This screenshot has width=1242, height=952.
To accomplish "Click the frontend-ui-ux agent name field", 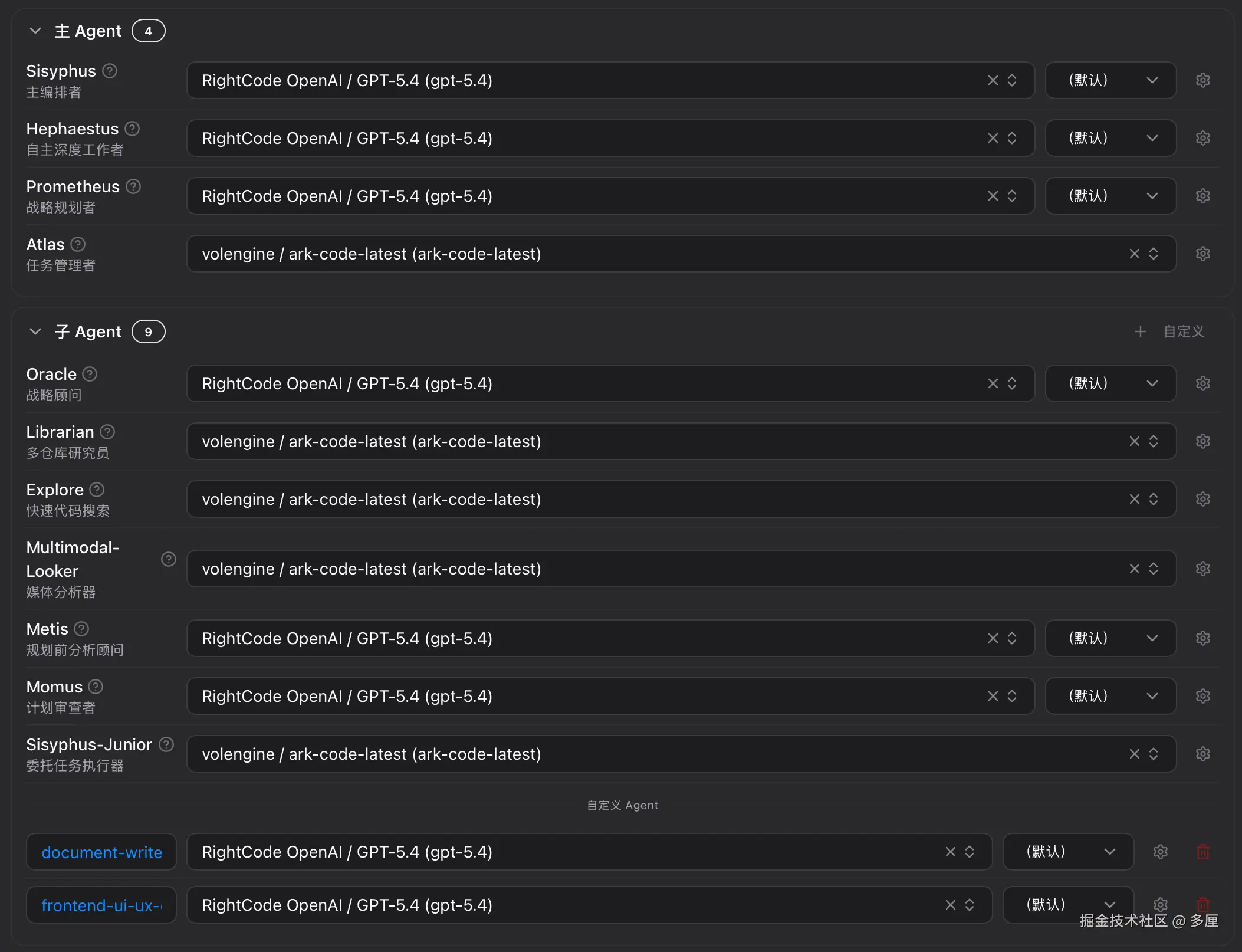I will tap(101, 905).
